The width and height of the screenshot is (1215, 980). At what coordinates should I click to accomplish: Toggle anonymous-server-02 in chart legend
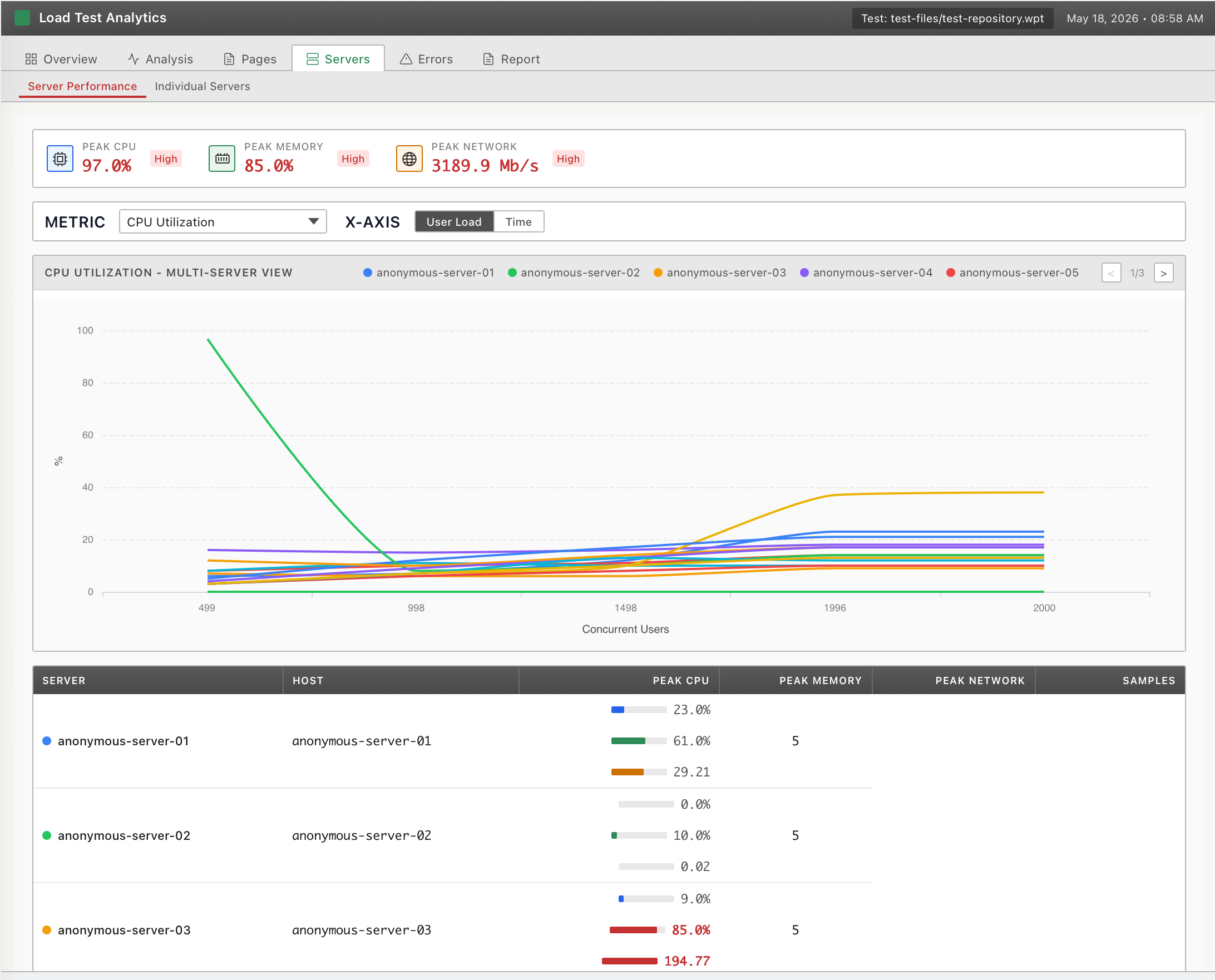[574, 273]
